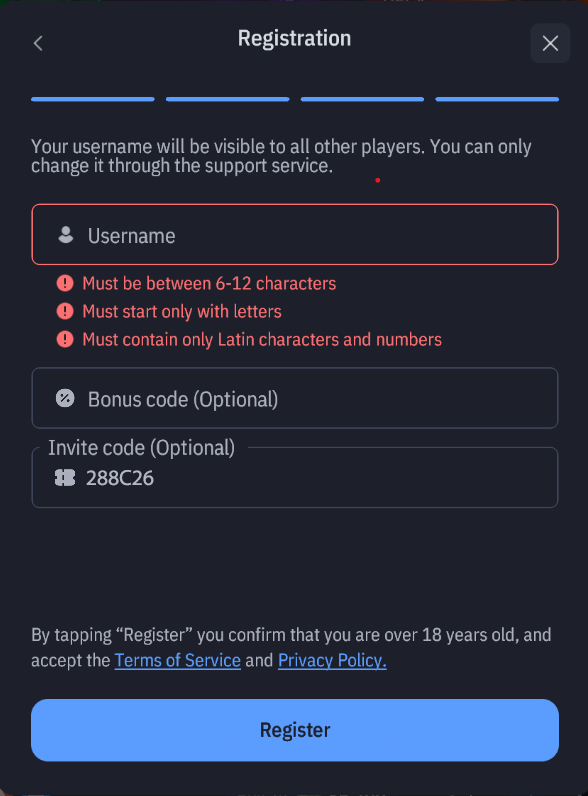The image size is (588, 796).
Task: Select the second progress step bar
Action: pos(227,99)
